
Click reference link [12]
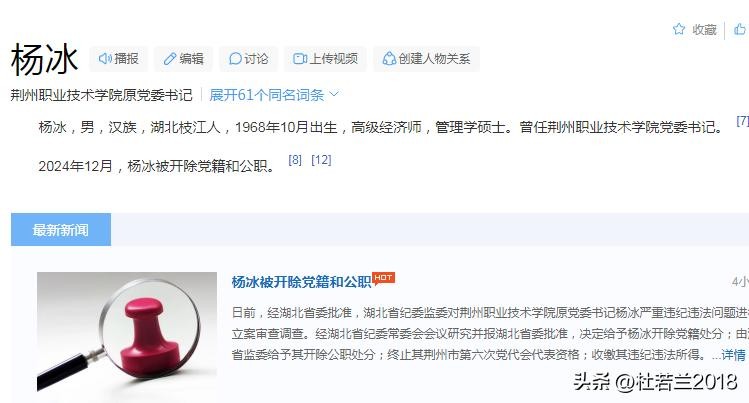321,160
